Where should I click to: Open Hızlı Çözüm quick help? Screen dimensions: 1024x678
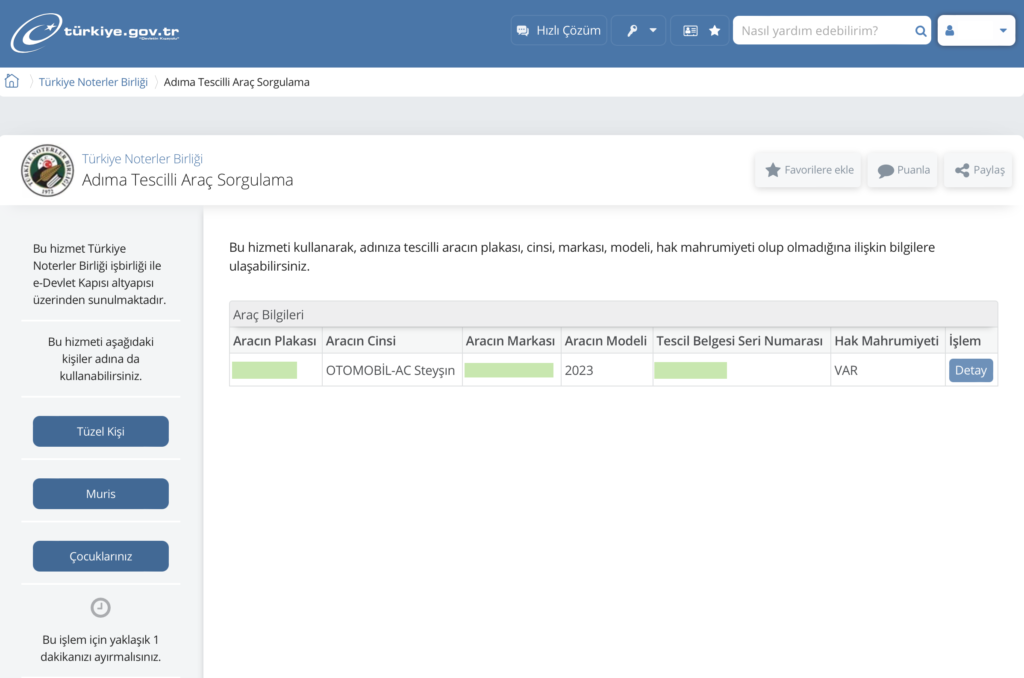coord(558,31)
